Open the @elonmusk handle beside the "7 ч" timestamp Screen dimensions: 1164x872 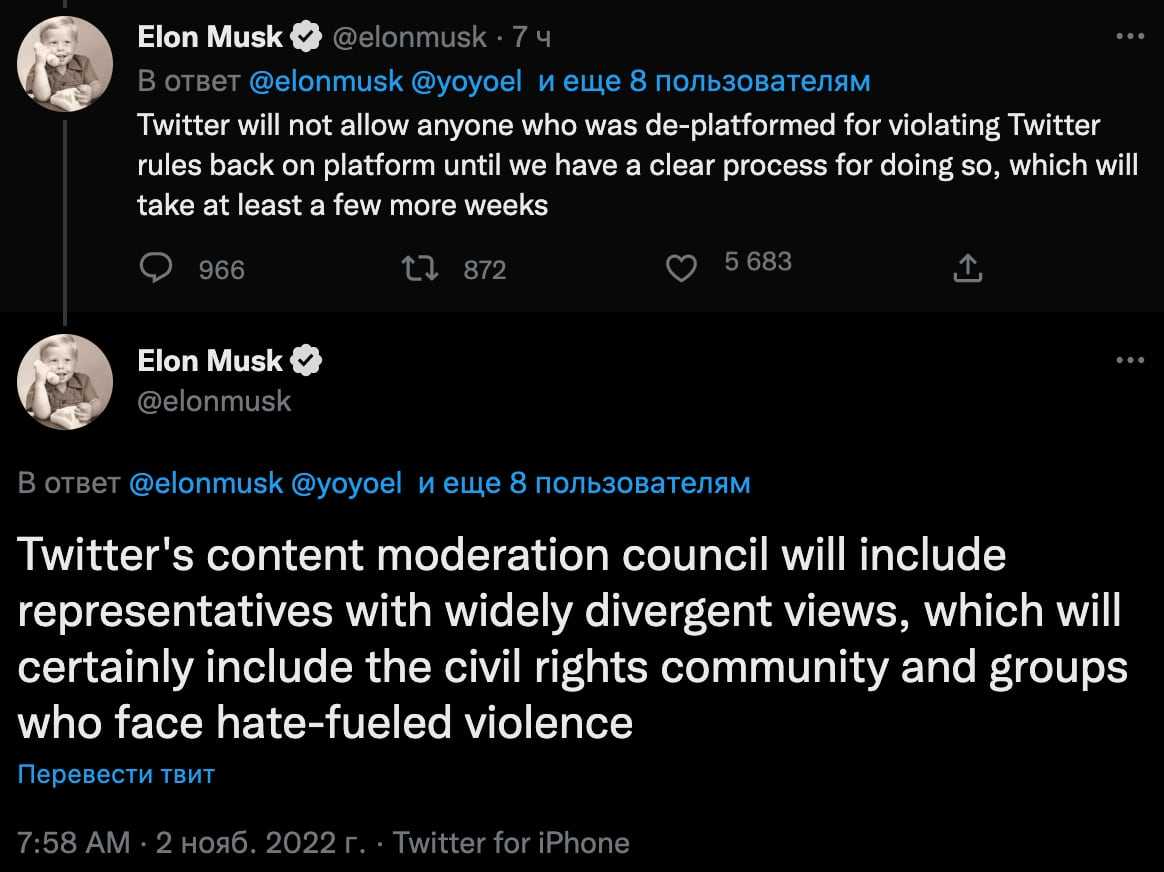tap(409, 37)
